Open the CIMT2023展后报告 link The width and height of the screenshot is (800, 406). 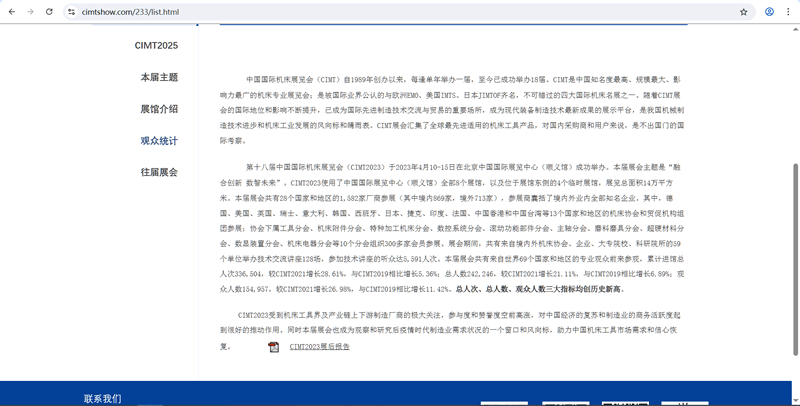click(319, 347)
